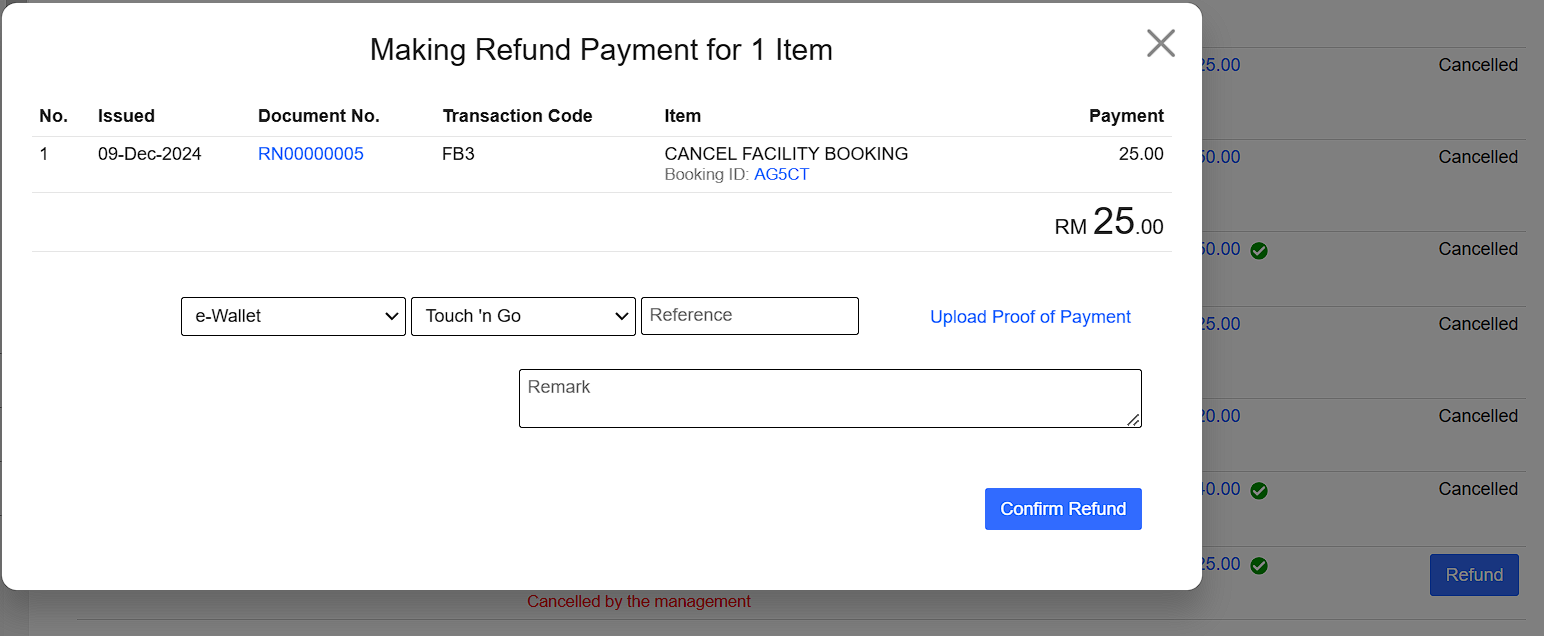This screenshot has width=1544, height=636.
Task: Close the refund payment dialog
Action: (1160, 43)
